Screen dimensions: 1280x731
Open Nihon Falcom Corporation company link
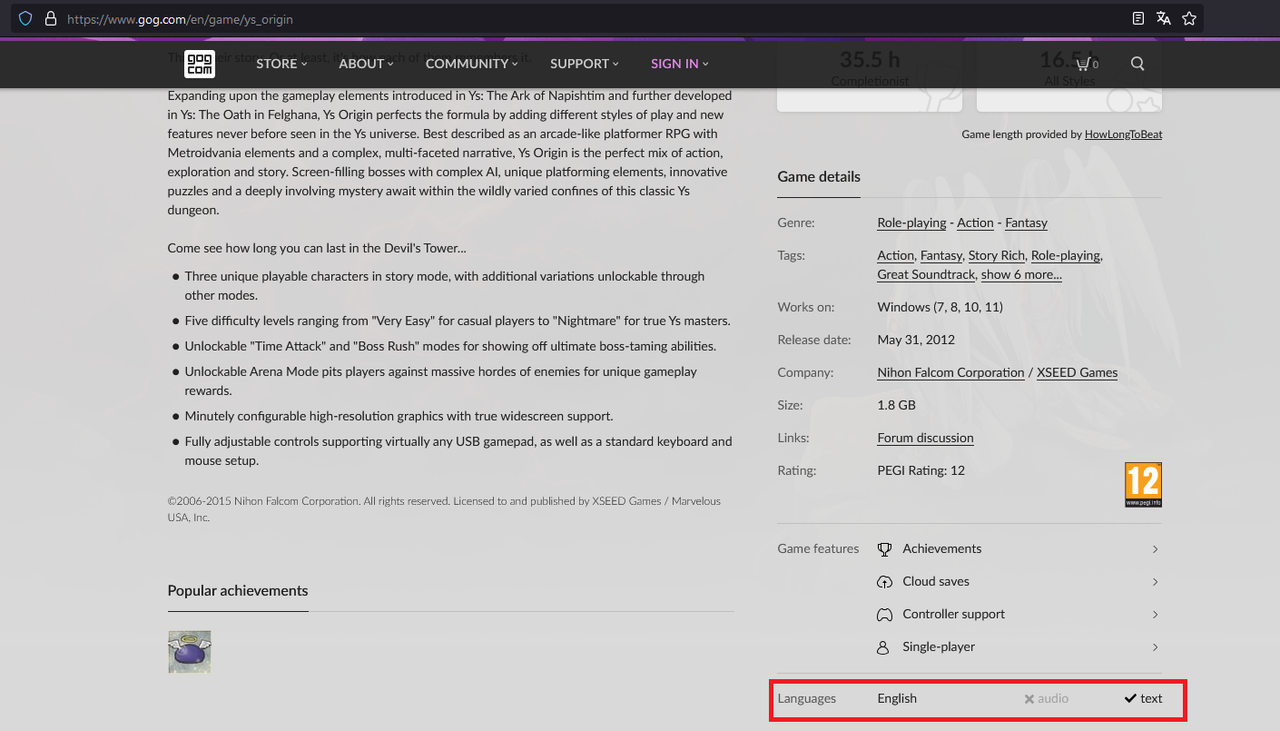[x=951, y=372]
